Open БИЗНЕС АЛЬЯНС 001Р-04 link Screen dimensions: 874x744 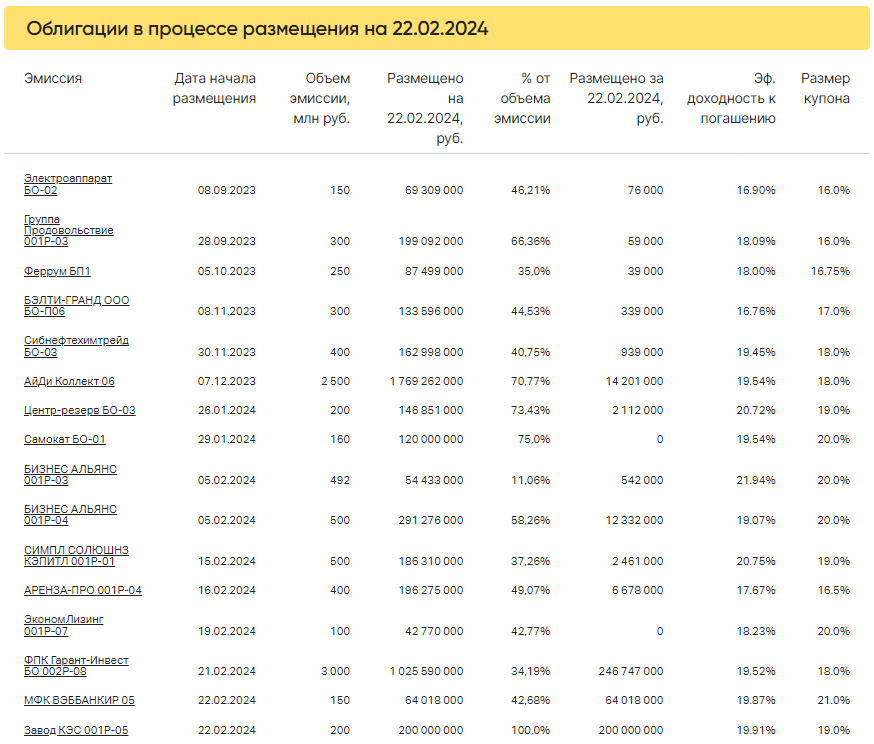pyautogui.click(x=70, y=514)
